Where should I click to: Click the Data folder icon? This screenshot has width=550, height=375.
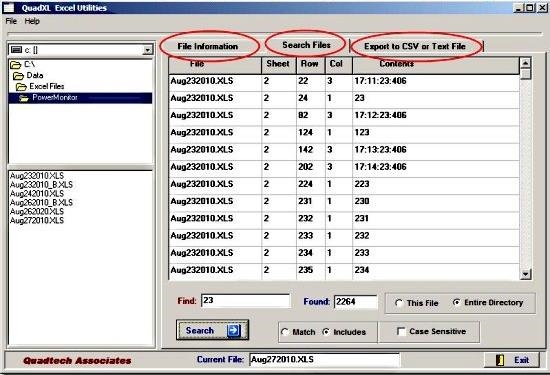[18, 76]
